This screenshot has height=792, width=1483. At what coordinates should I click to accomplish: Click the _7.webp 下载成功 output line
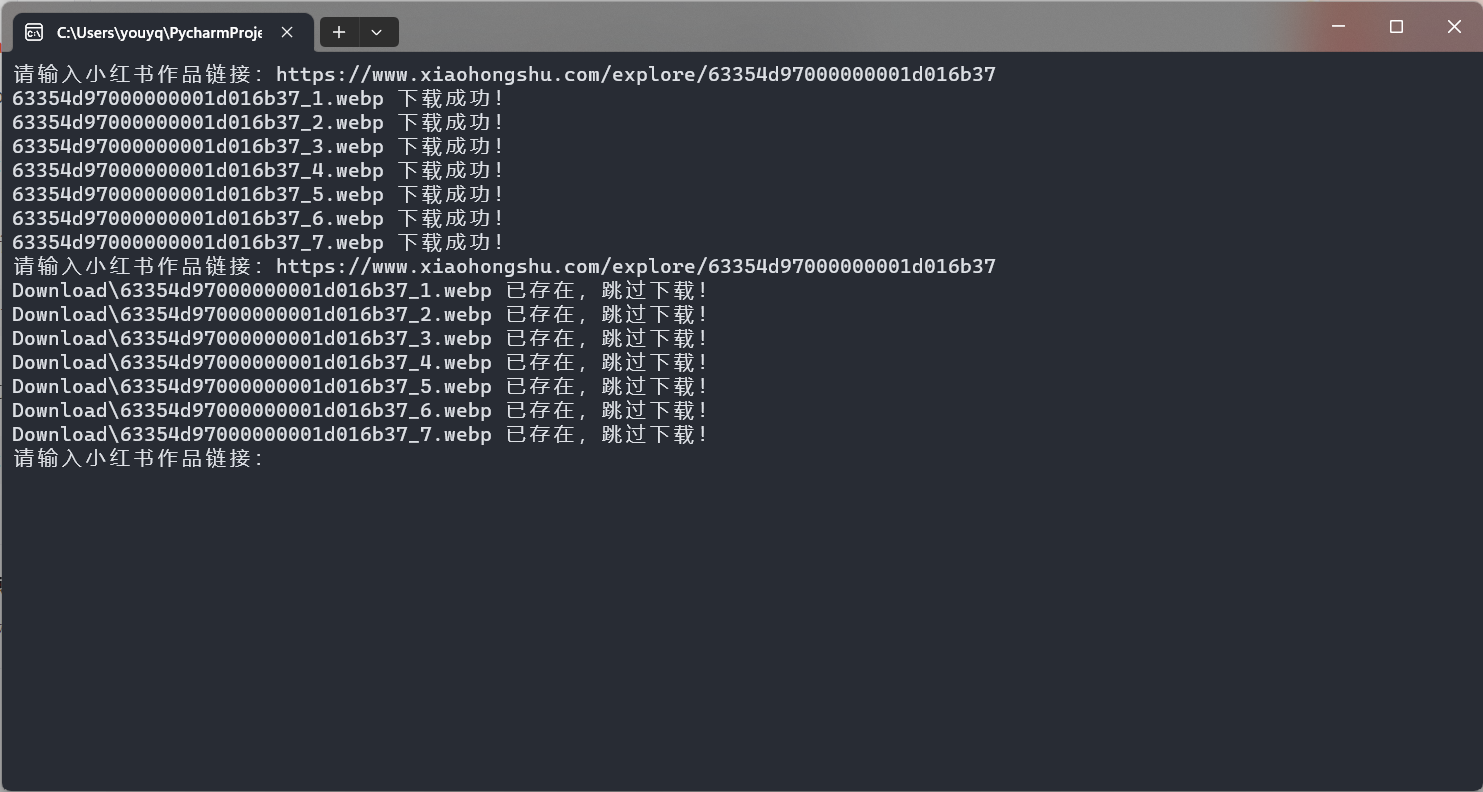coord(258,242)
